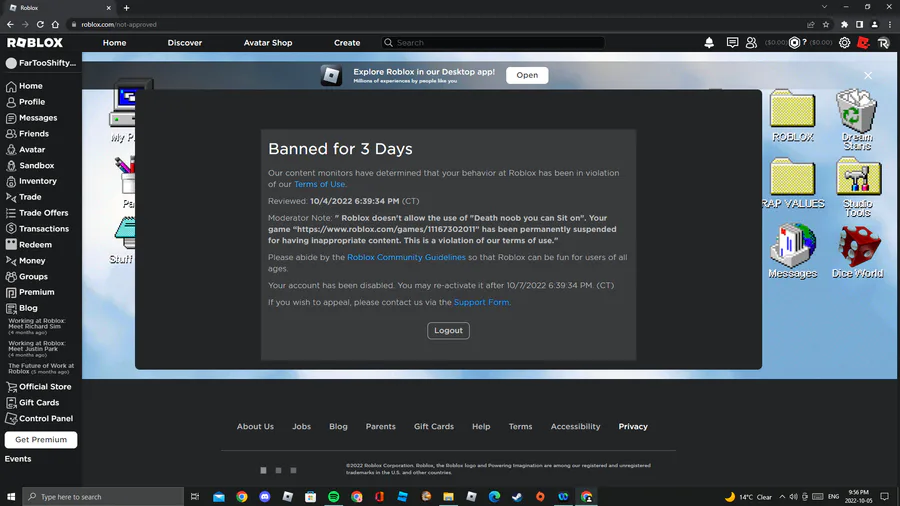The height and width of the screenshot is (506, 900).
Task: Open the Privacy footer link
Action: [633, 426]
